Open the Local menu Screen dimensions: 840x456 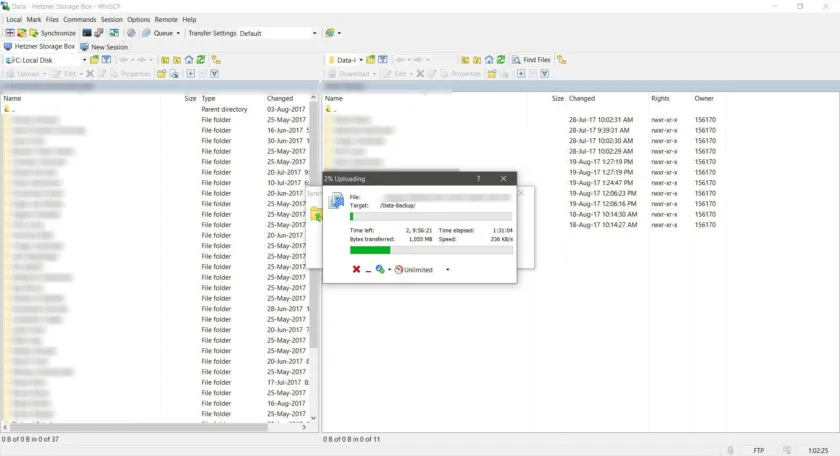tap(14, 19)
